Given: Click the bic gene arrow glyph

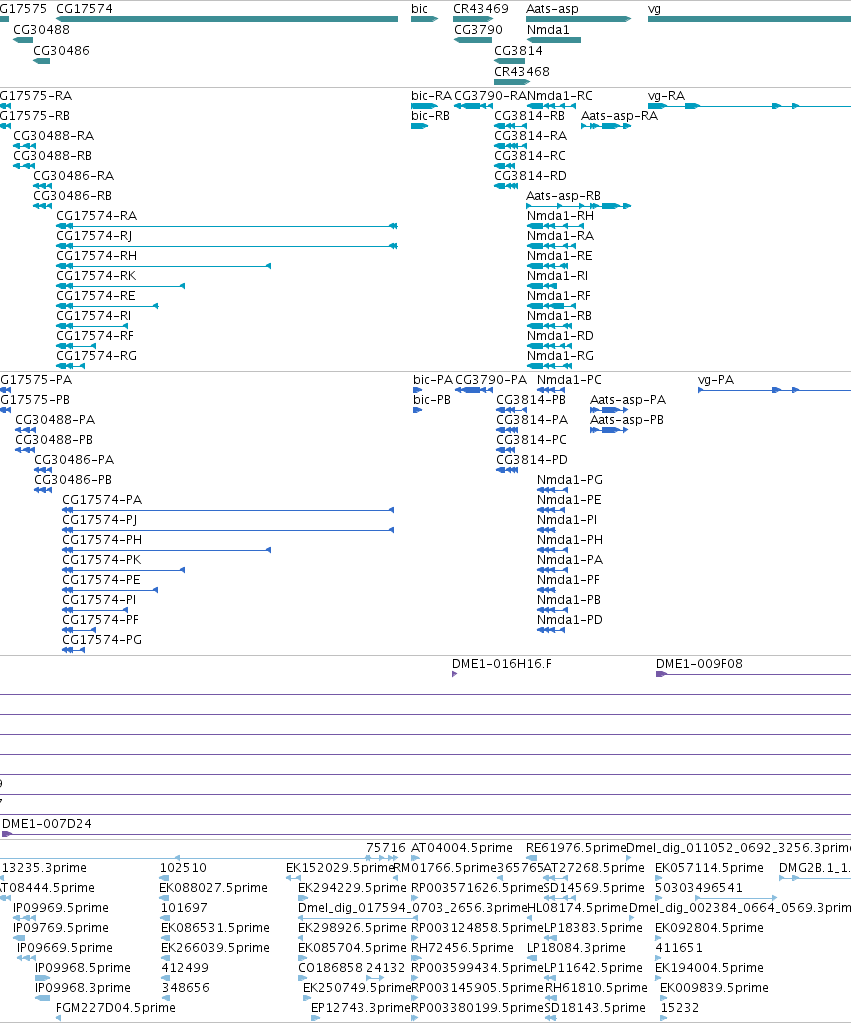Looking at the screenshot, I should point(424,19).
